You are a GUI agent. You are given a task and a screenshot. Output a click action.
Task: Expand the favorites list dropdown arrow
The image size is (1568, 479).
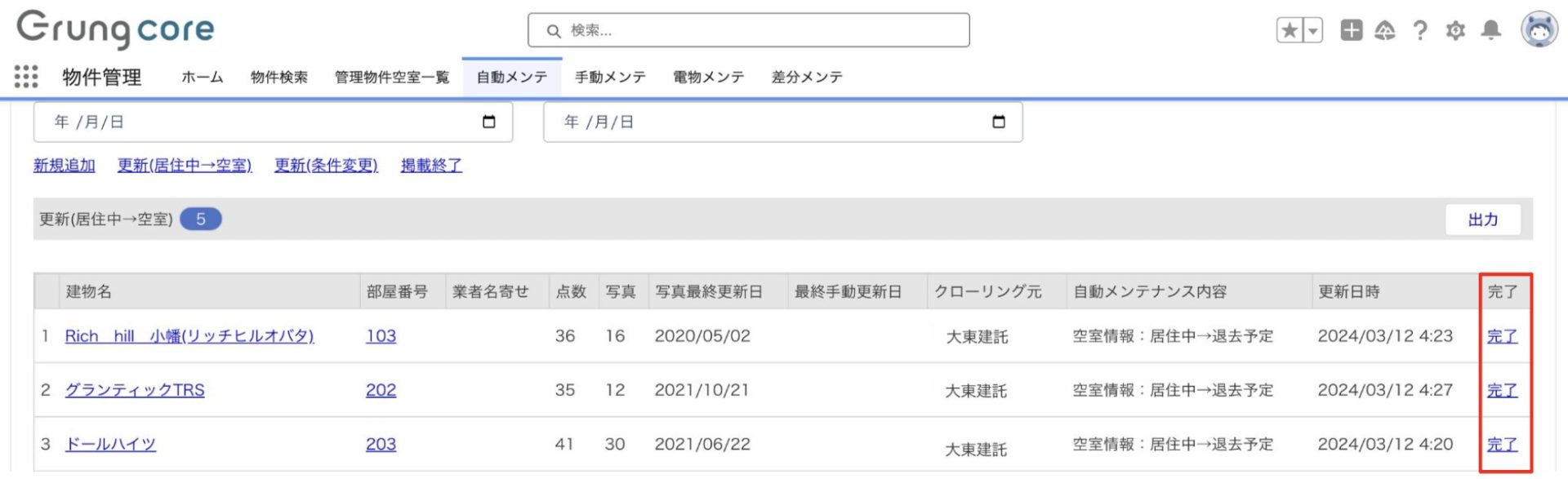point(1312,31)
